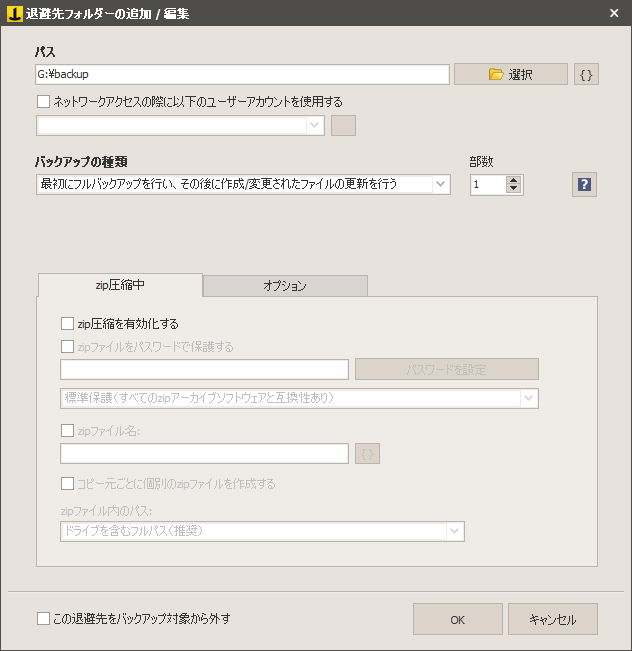The image size is (632, 651).
Task: Switch to the オプション tab
Action: pos(285,286)
